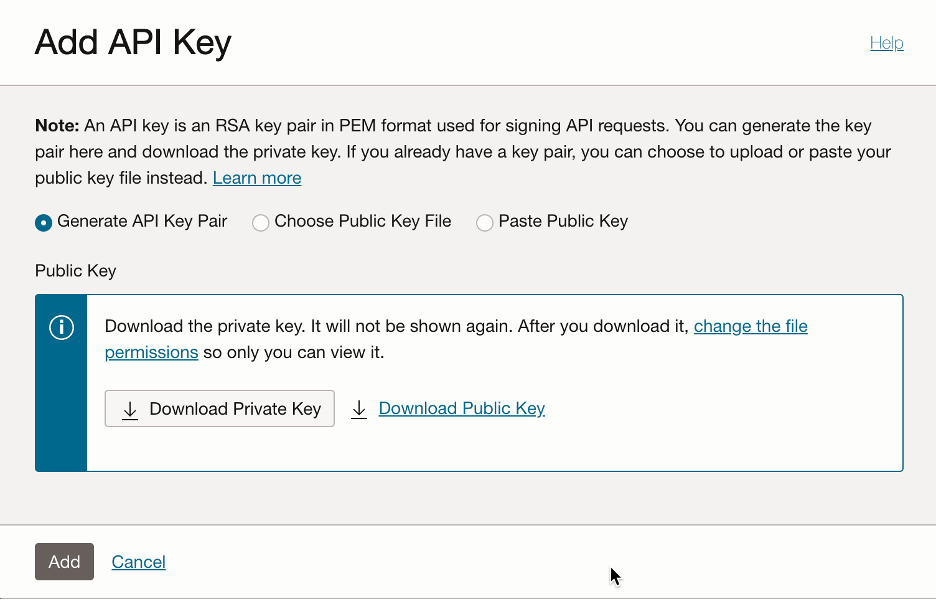This screenshot has height=600, width=936.
Task: Choose the Choose Public Key File radio option
Action: click(261, 223)
